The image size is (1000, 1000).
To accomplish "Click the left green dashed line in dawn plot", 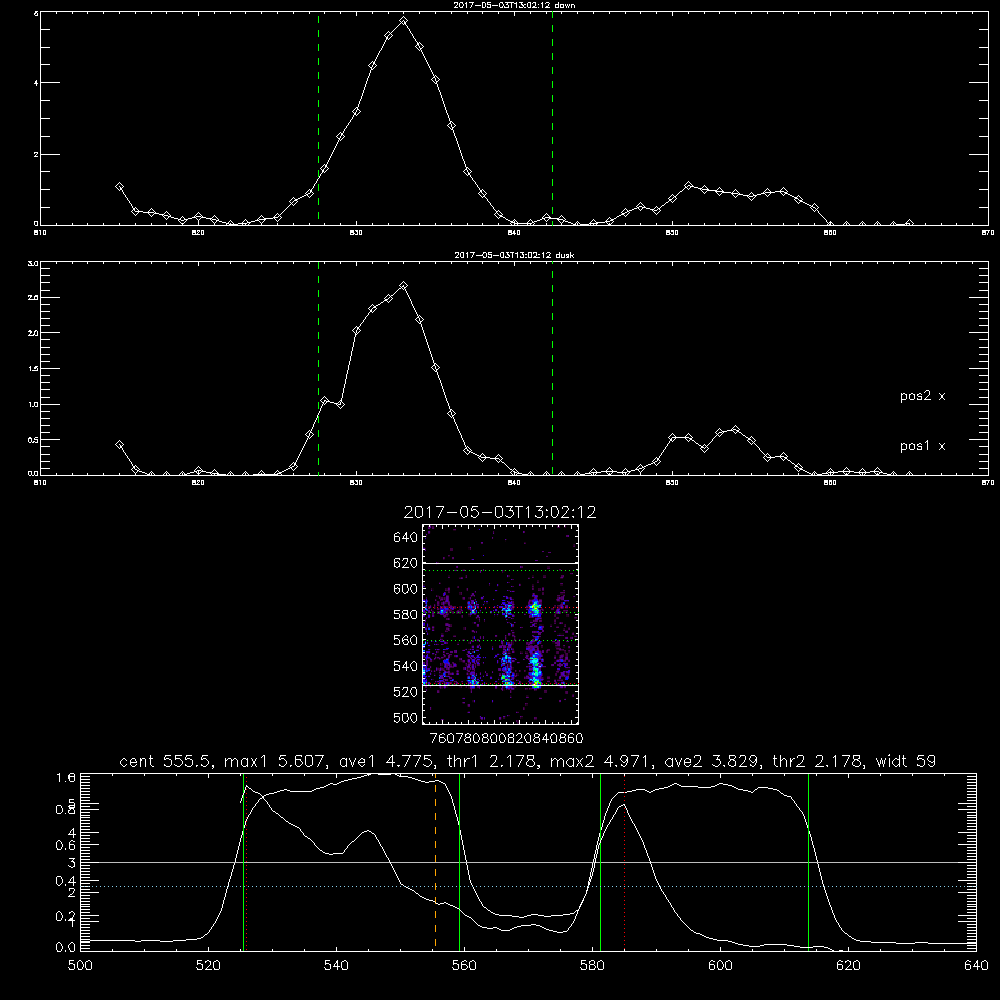I will 318,119.
